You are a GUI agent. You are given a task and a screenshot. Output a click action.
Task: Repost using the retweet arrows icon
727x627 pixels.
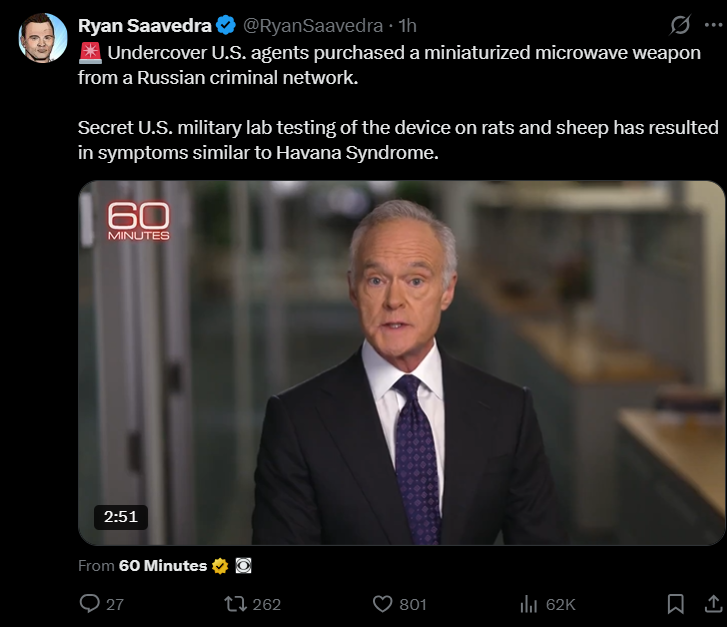[236, 604]
